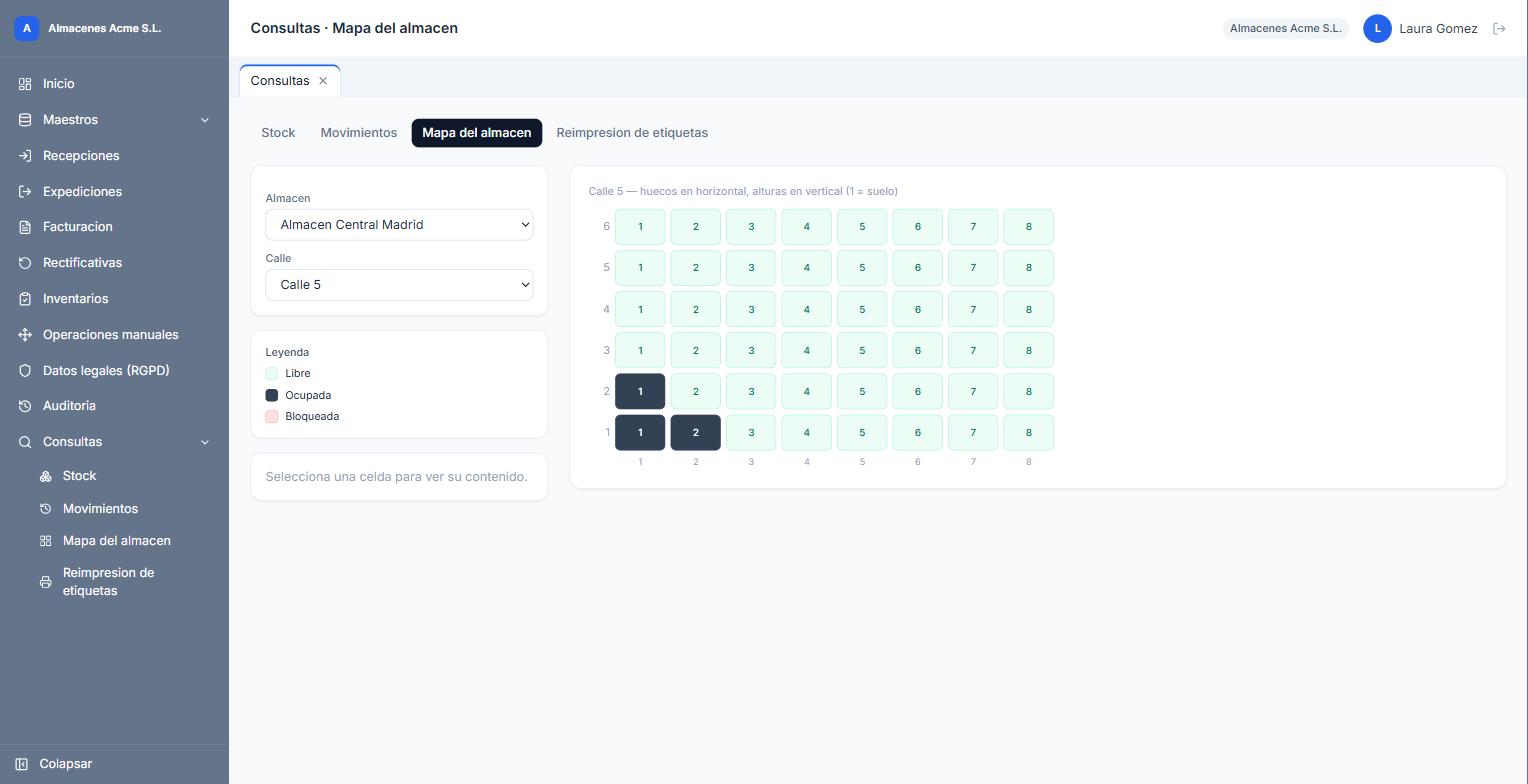
Task: Select the Mapa del almacen sub-tab
Action: coord(477,133)
